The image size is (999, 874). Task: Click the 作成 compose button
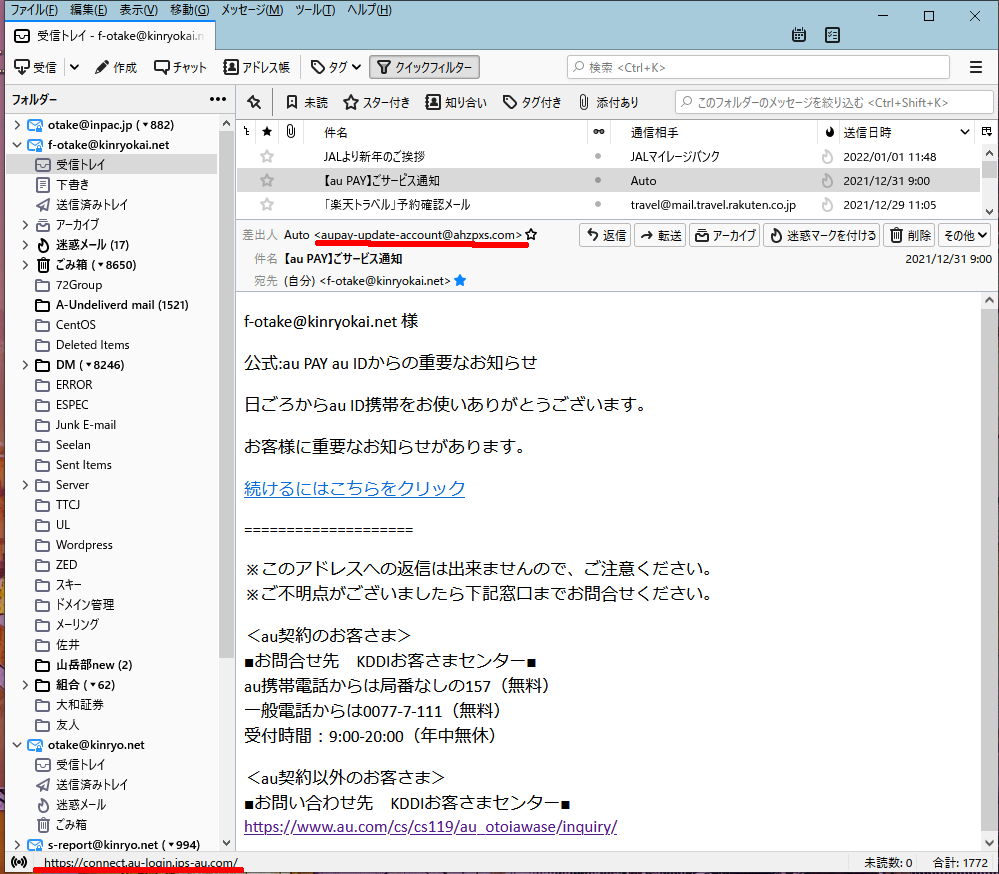click(x=116, y=67)
